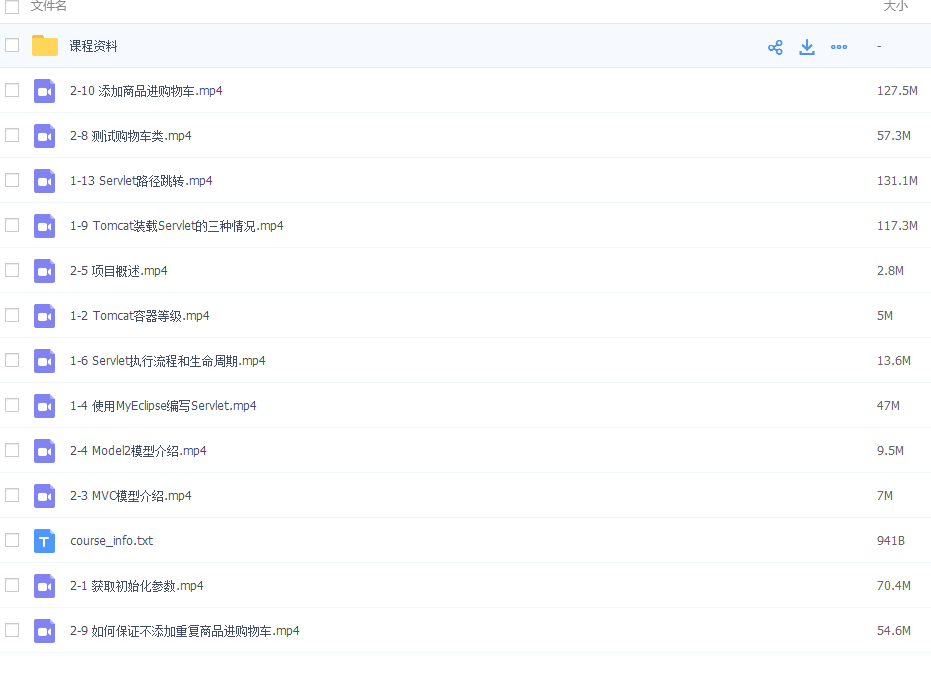Click video icon of 2-3 MVC模型介绍.mp4

click(45, 496)
